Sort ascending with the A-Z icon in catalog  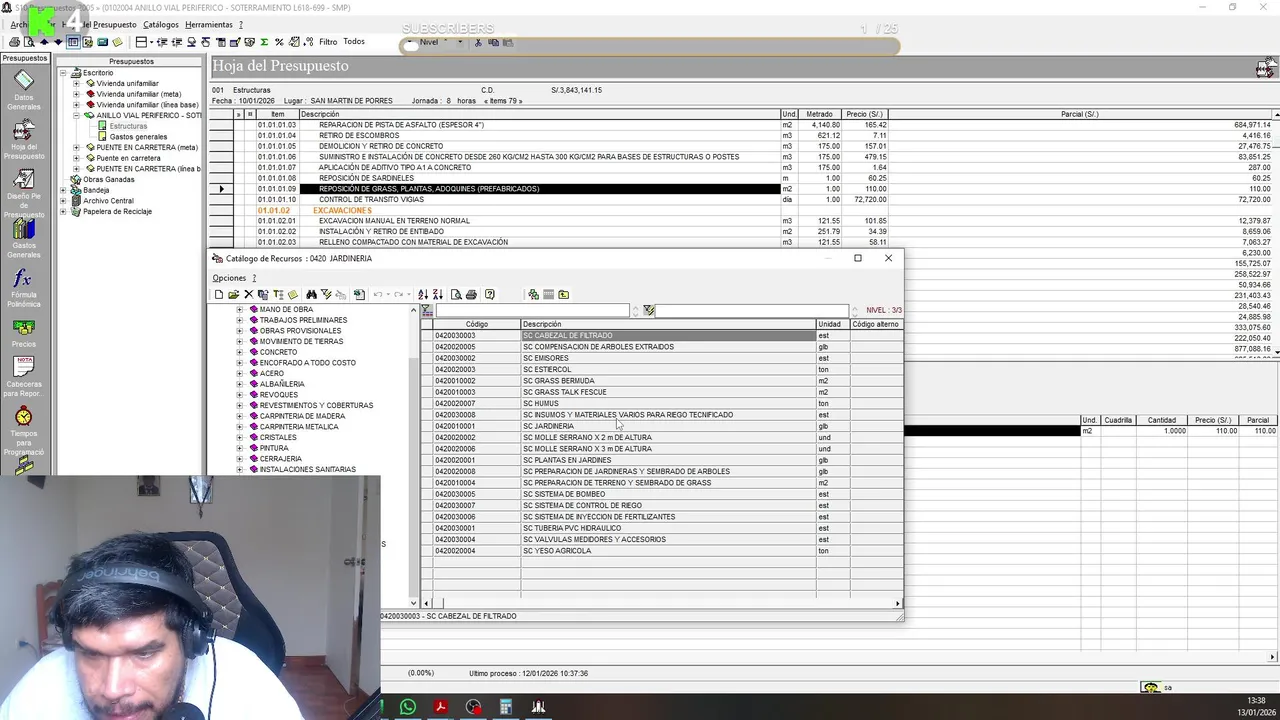pos(422,295)
